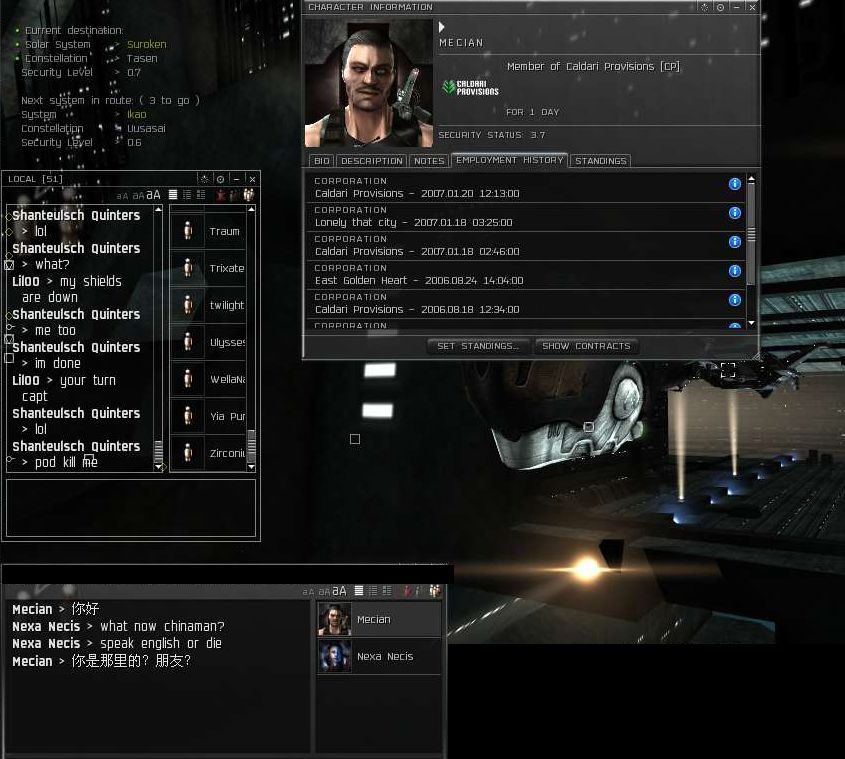845x759 pixels.
Task: Switch to the Standings tab
Action: click(x=600, y=161)
